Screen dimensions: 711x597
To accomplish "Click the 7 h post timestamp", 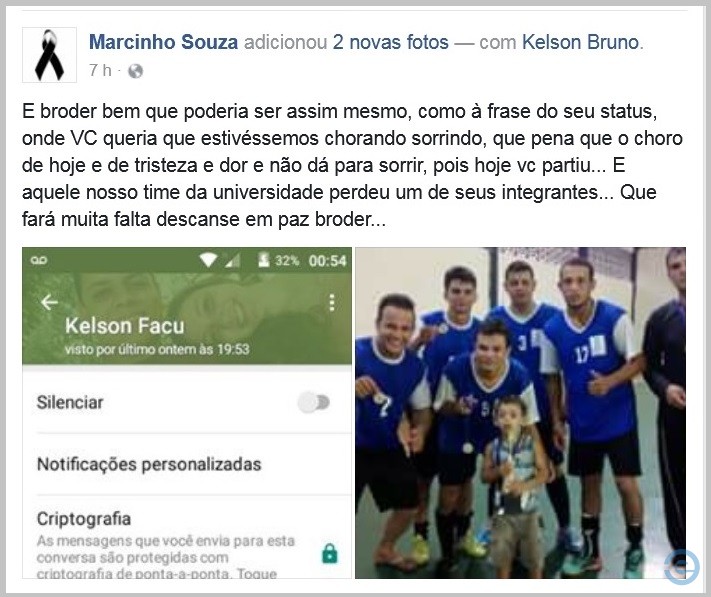I will coord(100,70).
